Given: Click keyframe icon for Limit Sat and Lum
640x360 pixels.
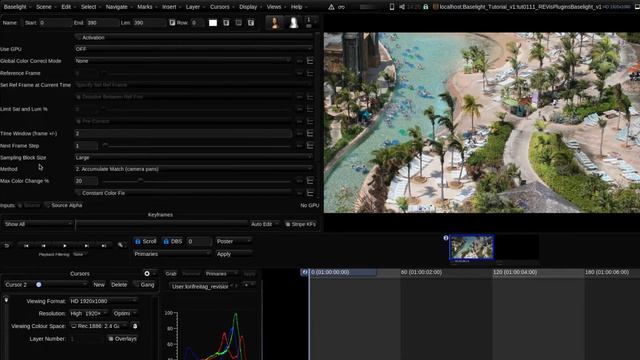Looking at the screenshot, I should point(310,109).
